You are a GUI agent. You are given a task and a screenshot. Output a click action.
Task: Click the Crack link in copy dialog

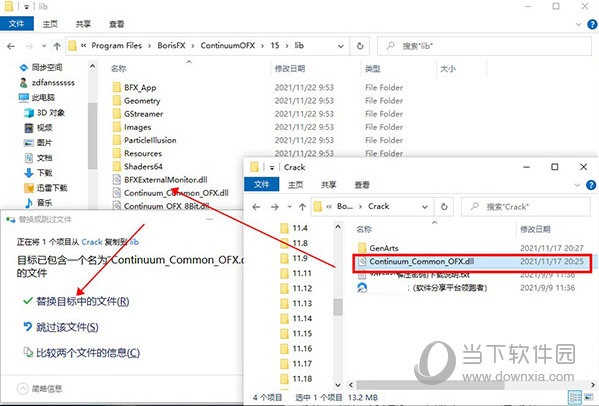[92, 242]
